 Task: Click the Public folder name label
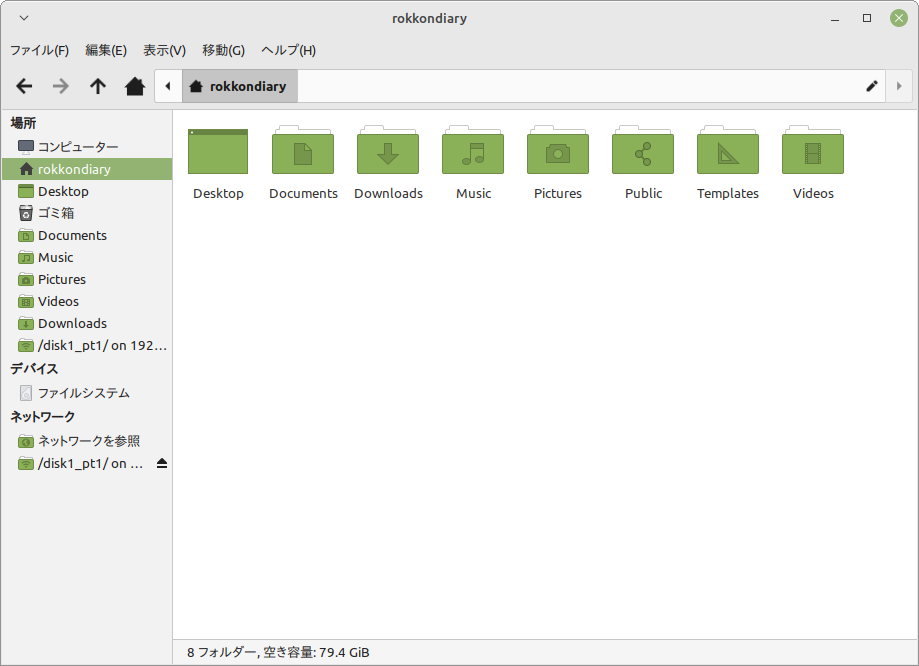(643, 193)
